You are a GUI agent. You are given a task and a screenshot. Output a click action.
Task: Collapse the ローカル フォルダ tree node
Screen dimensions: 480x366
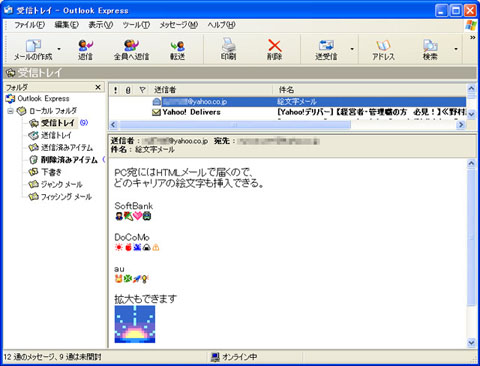pyautogui.click(x=11, y=111)
